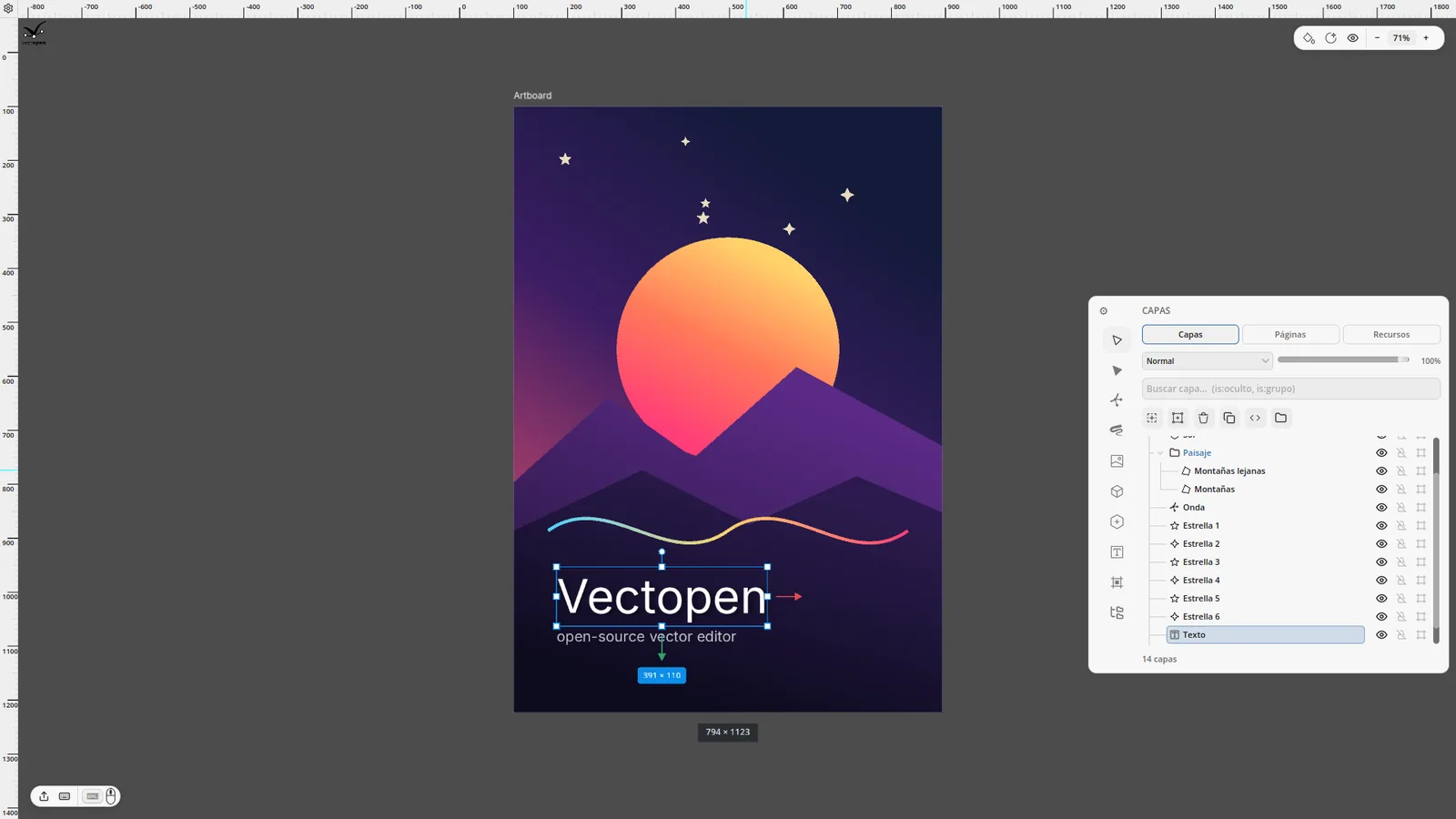The image size is (1456, 819).
Task: Open keyboard shortcuts icon at bottom
Action: [x=65, y=796]
